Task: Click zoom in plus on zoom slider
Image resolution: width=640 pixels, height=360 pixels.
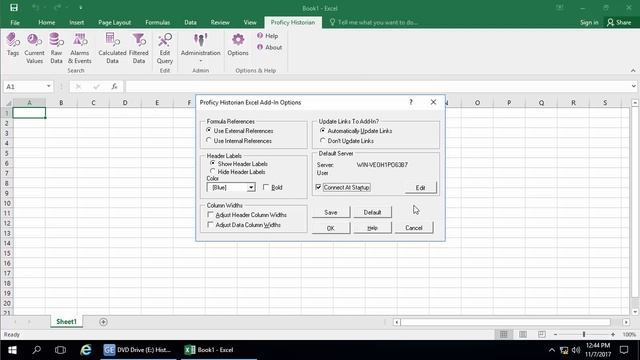Action: (613, 334)
